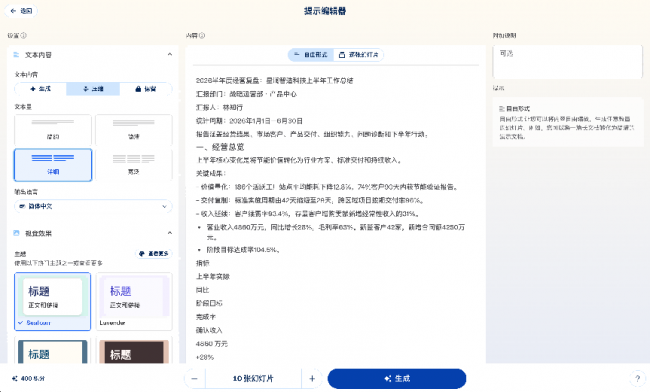Viewport: 650px width, 392px height.
Task: Click the 自由形式 hint card title
Action: pos(514,109)
